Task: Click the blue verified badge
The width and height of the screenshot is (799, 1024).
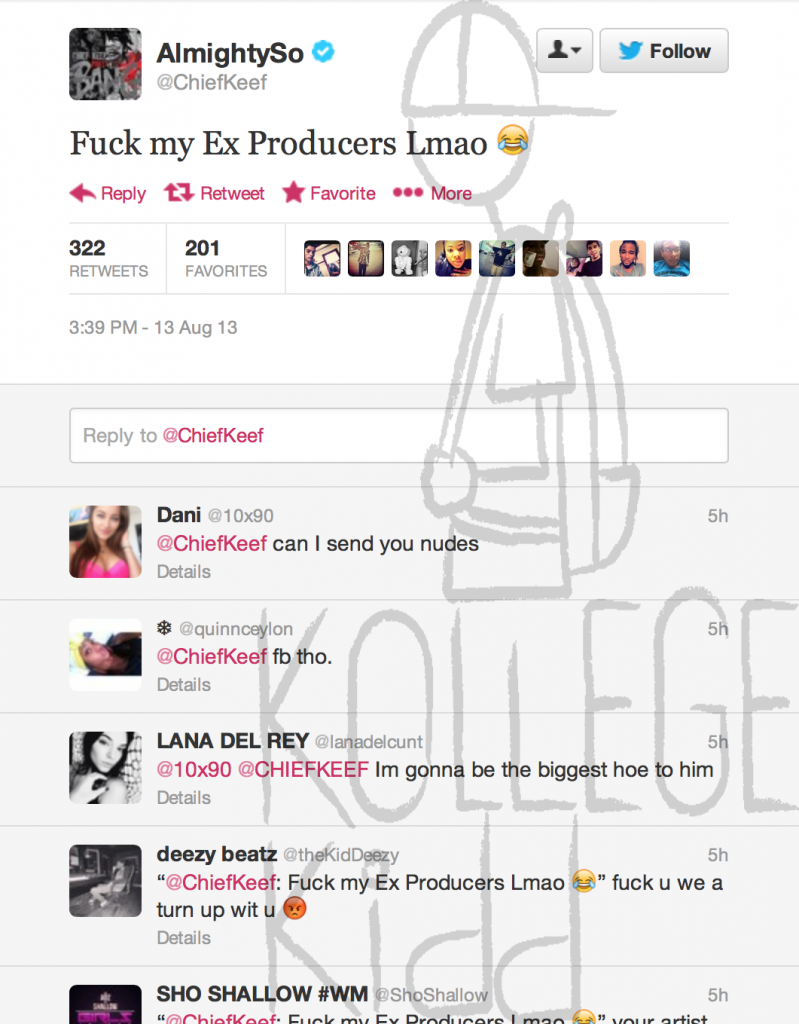Action: point(323,51)
